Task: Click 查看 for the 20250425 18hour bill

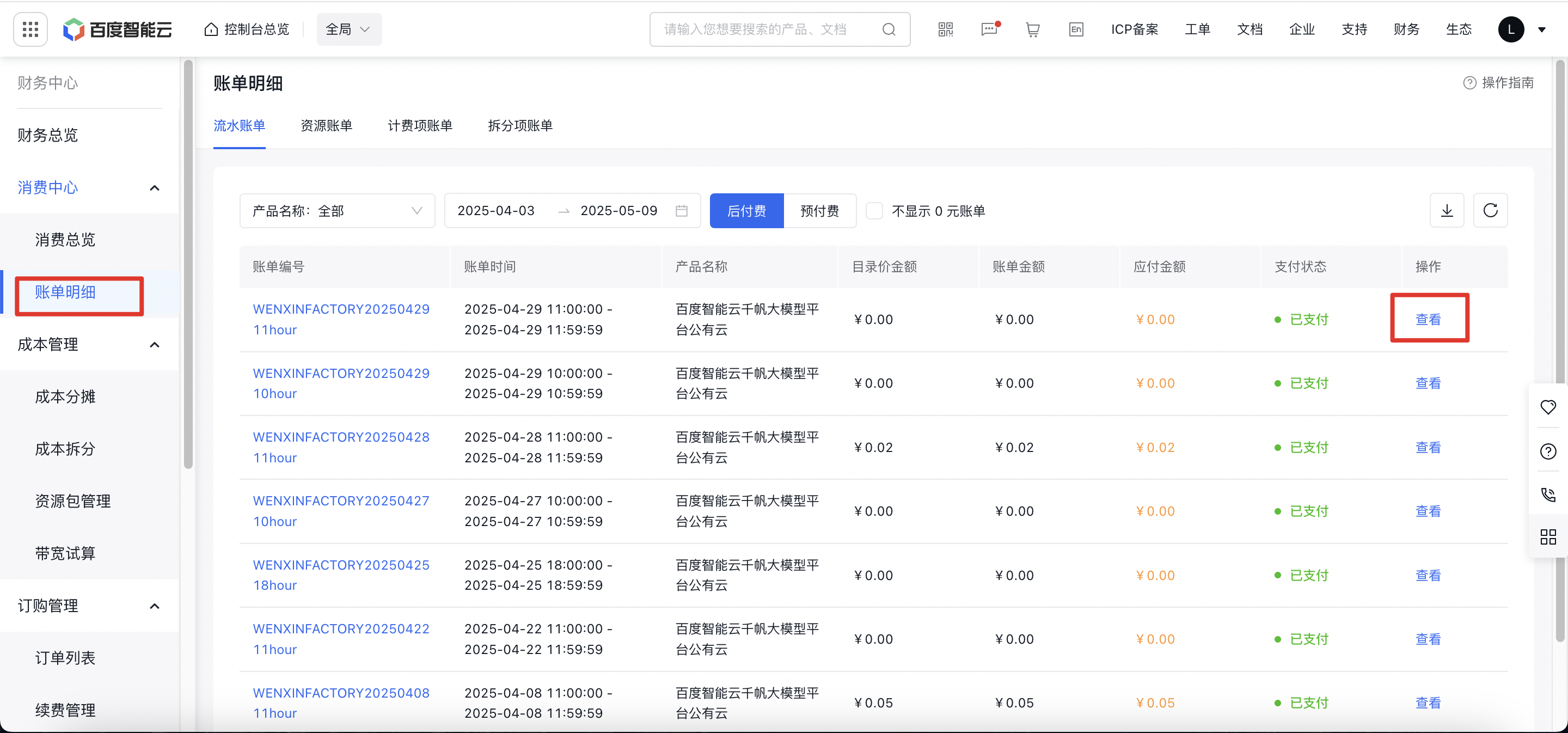Action: click(x=1428, y=575)
